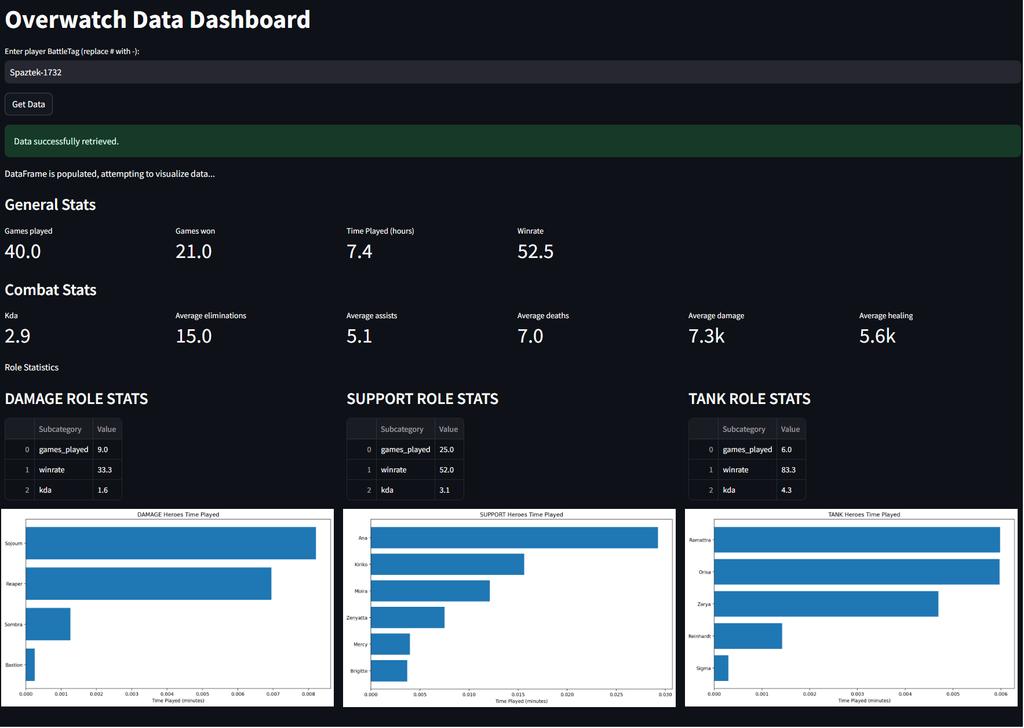Viewport: 1024px width, 728px height.
Task: Click the Games played value 40.0
Action: tap(23, 251)
